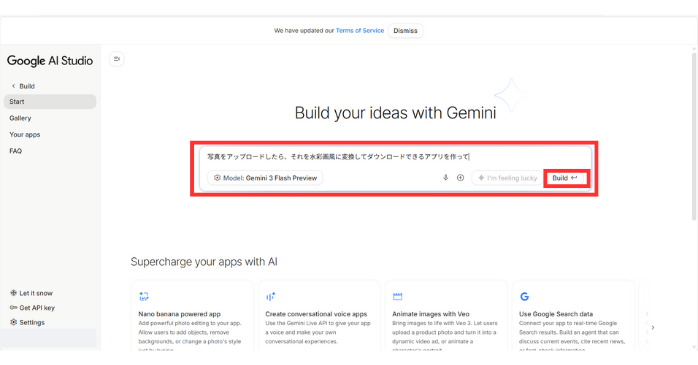Click the Build button in prompt box

(x=565, y=178)
